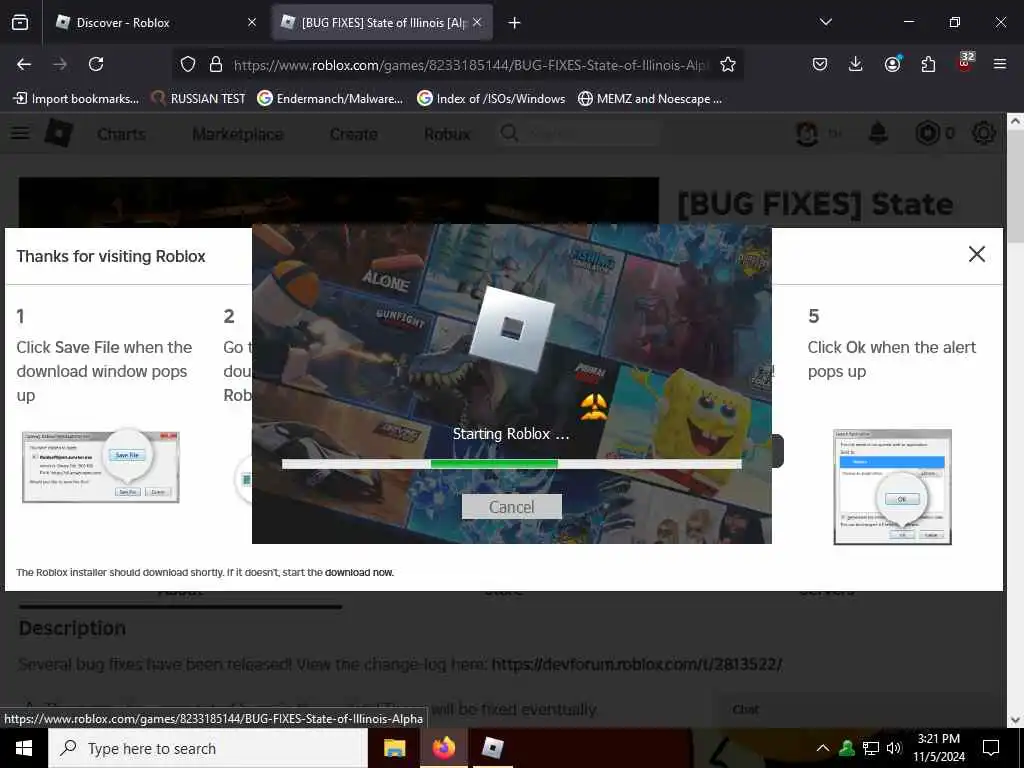
Task: Open the Windows notification center
Action: [x=991, y=748]
